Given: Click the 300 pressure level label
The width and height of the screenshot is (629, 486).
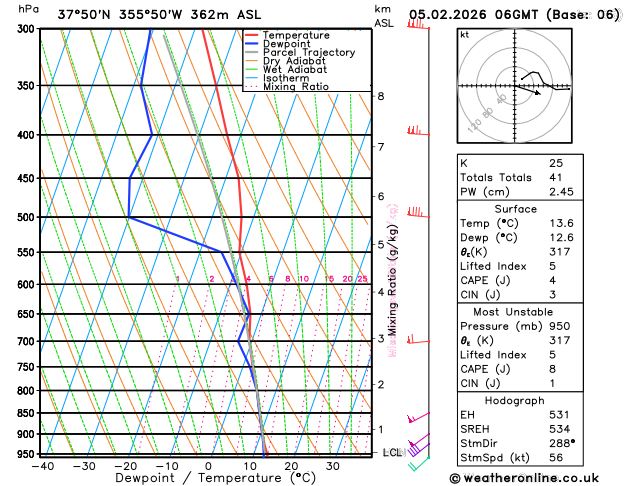Looking at the screenshot, I should click(x=28, y=29).
